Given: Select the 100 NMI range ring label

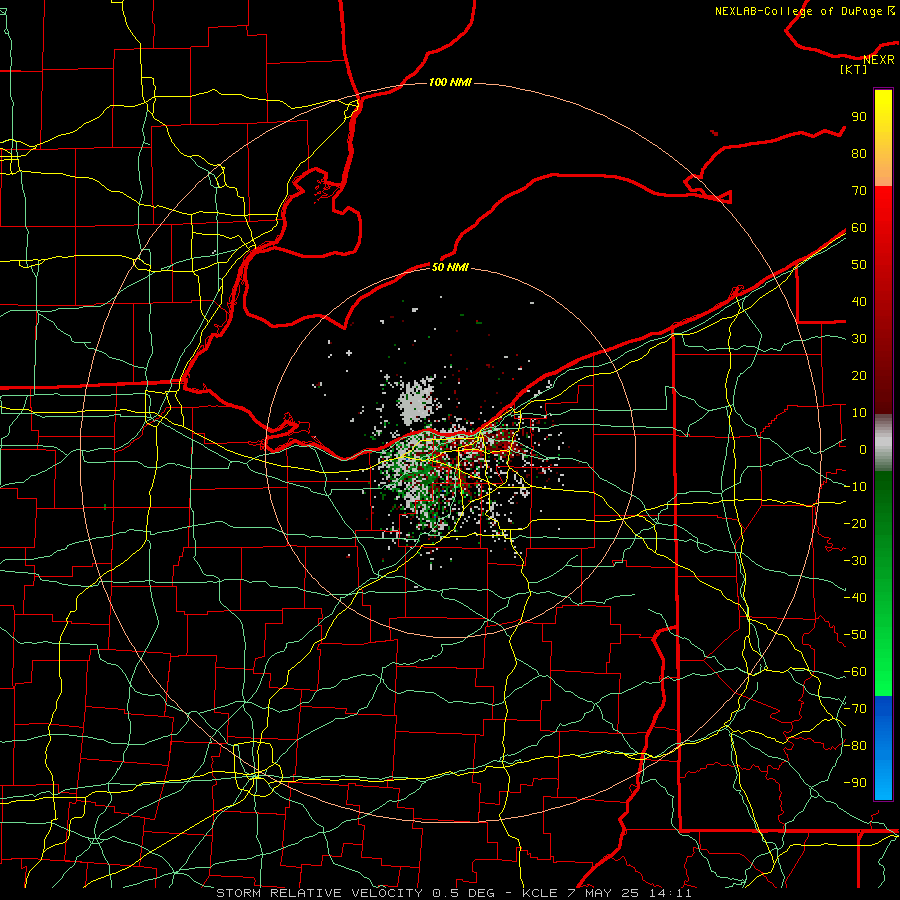Looking at the screenshot, I should click(x=450, y=82).
